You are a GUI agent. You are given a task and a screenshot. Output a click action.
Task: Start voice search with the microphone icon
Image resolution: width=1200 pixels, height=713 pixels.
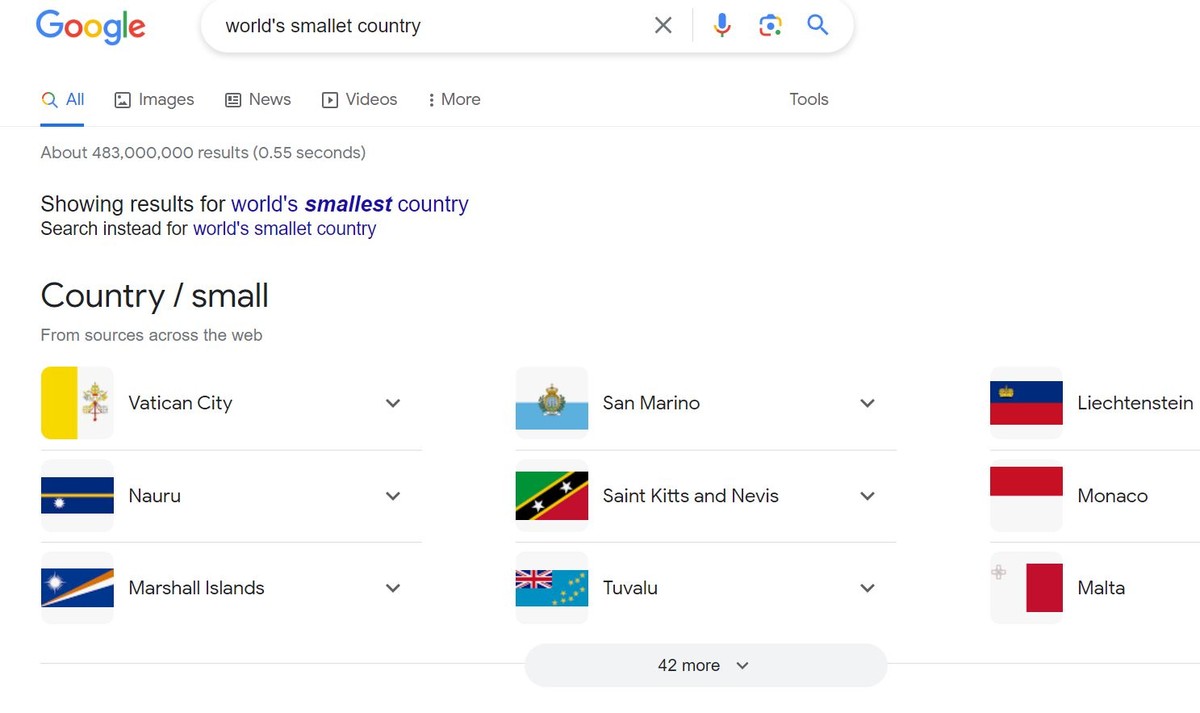[x=722, y=26]
